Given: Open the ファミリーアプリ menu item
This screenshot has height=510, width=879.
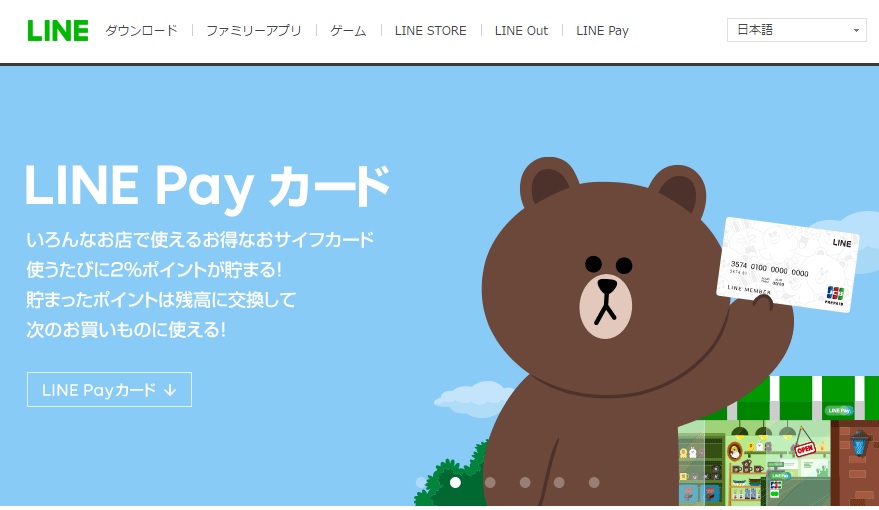Looking at the screenshot, I should [x=254, y=31].
